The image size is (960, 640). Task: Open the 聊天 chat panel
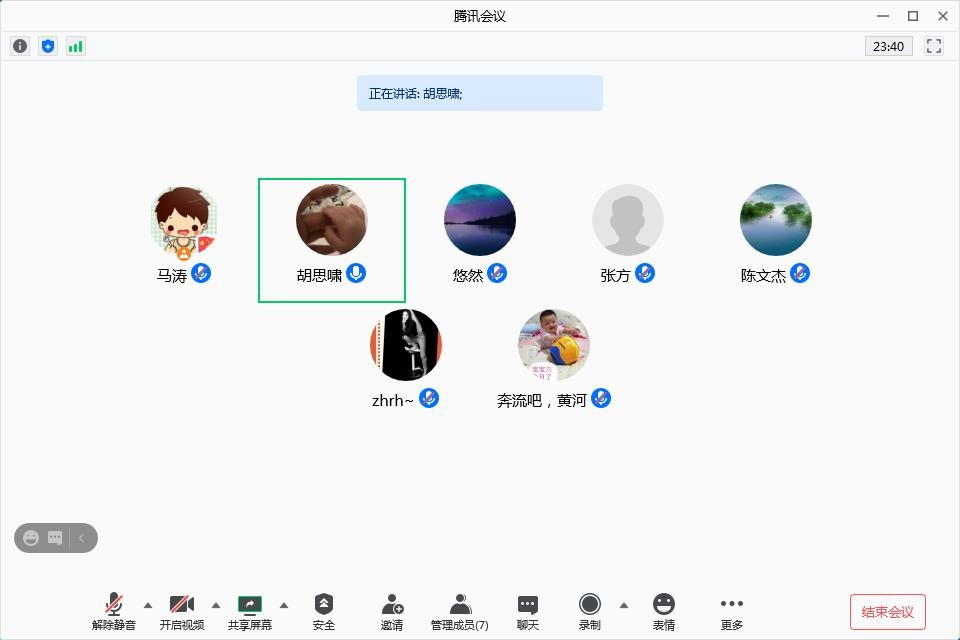528,612
